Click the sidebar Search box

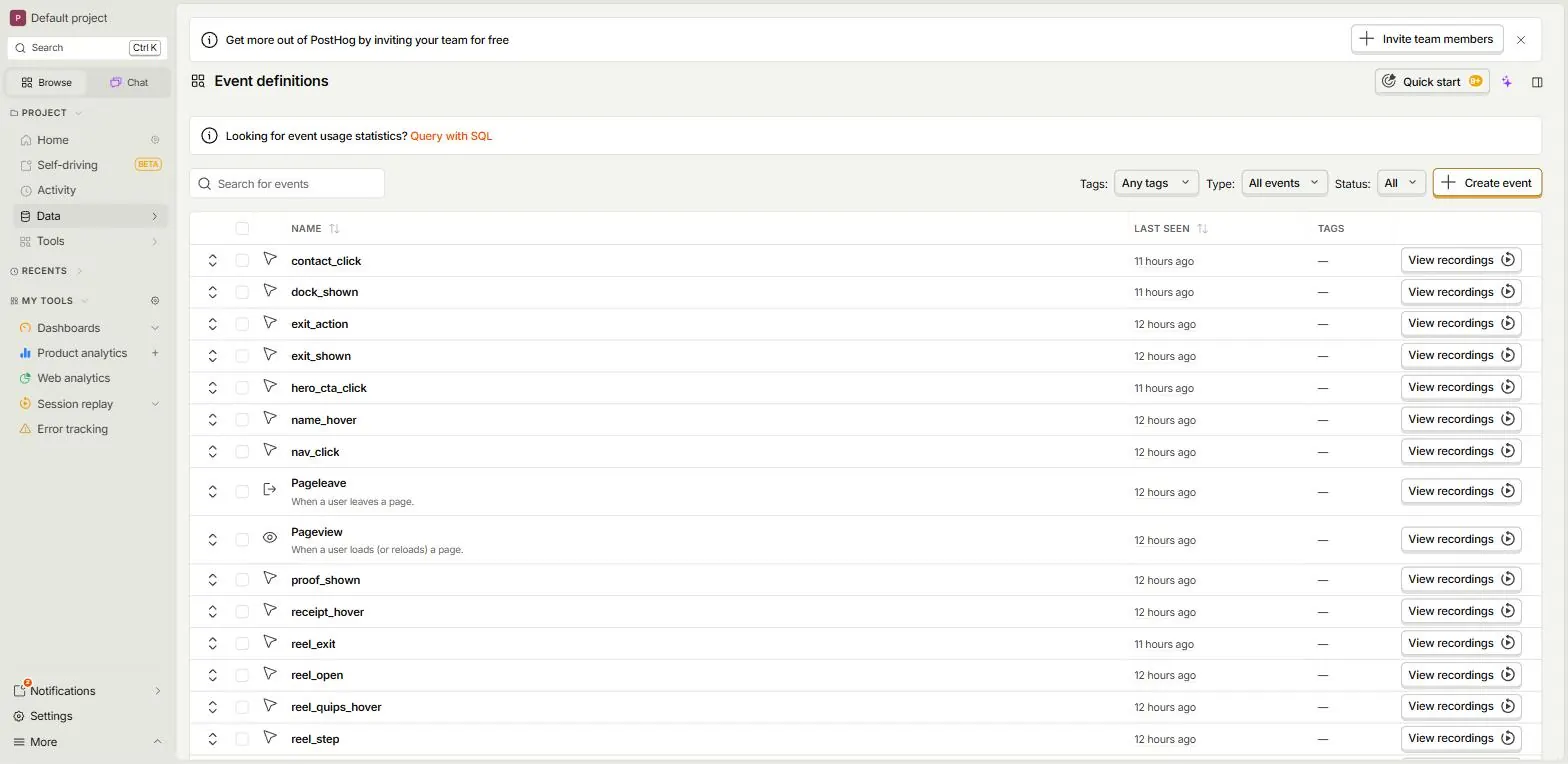[87, 48]
